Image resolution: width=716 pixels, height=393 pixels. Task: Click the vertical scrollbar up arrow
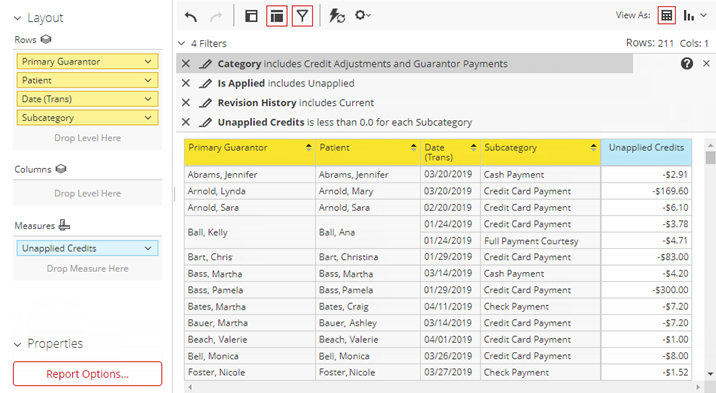710,145
